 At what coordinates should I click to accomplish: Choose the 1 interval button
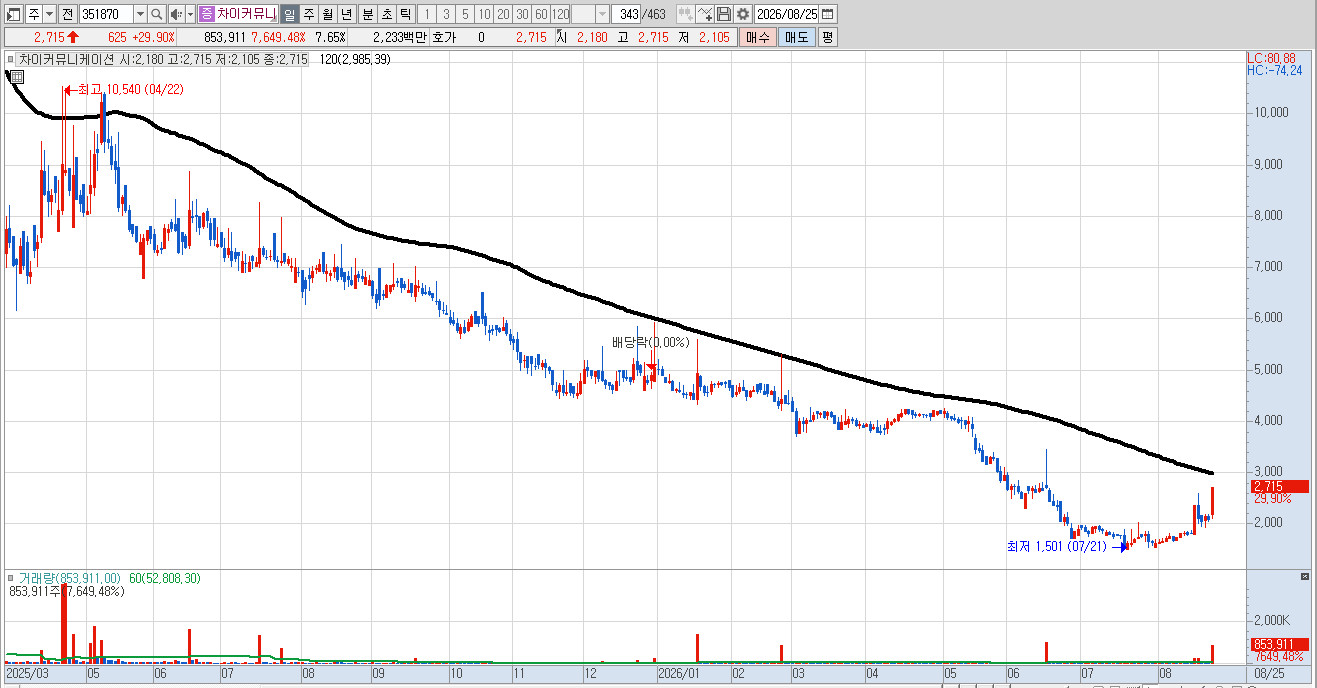click(426, 14)
